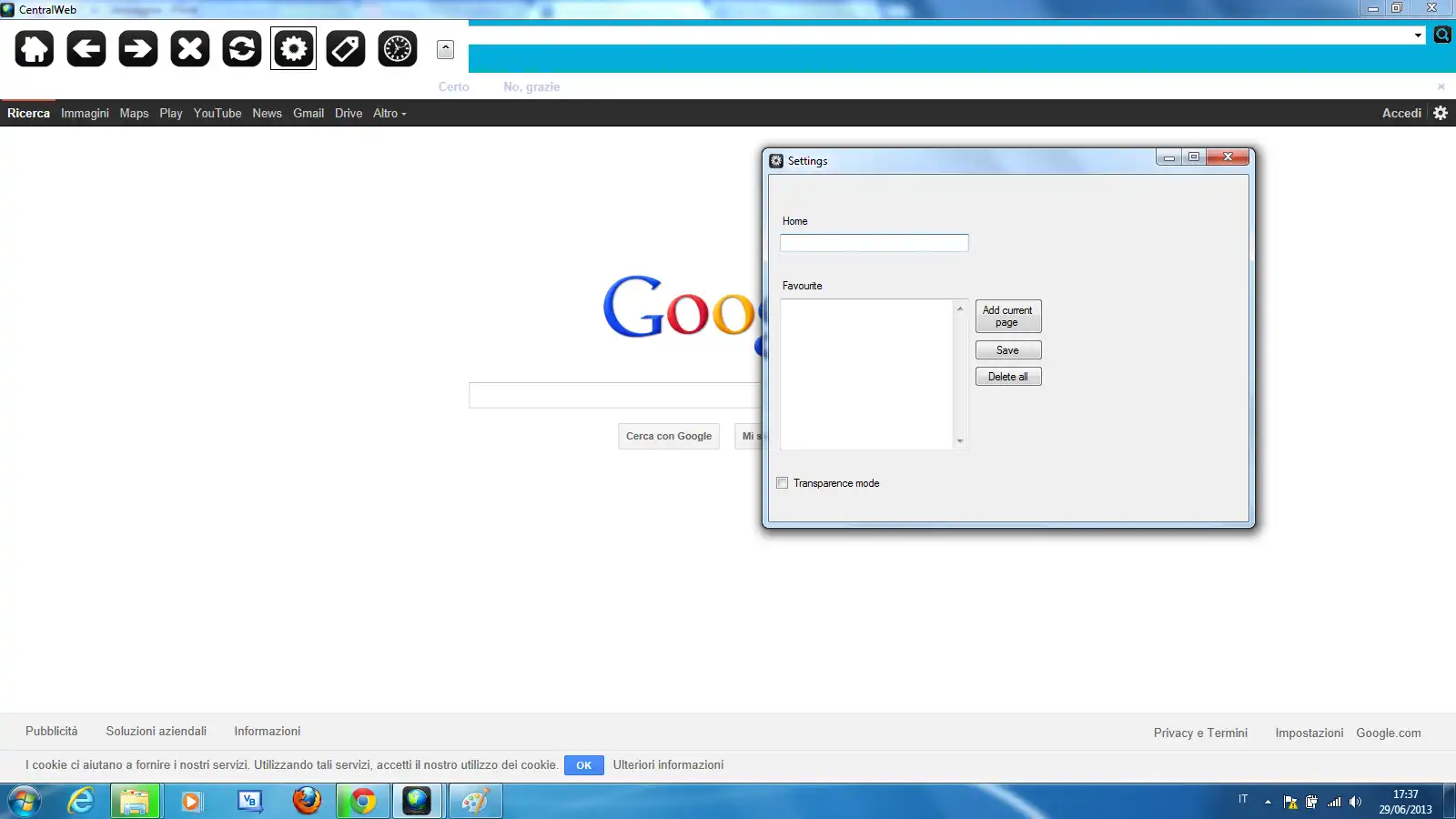Screen dimensions: 1456x819
Task: Launch Firefox from the taskbar
Action: point(307,801)
